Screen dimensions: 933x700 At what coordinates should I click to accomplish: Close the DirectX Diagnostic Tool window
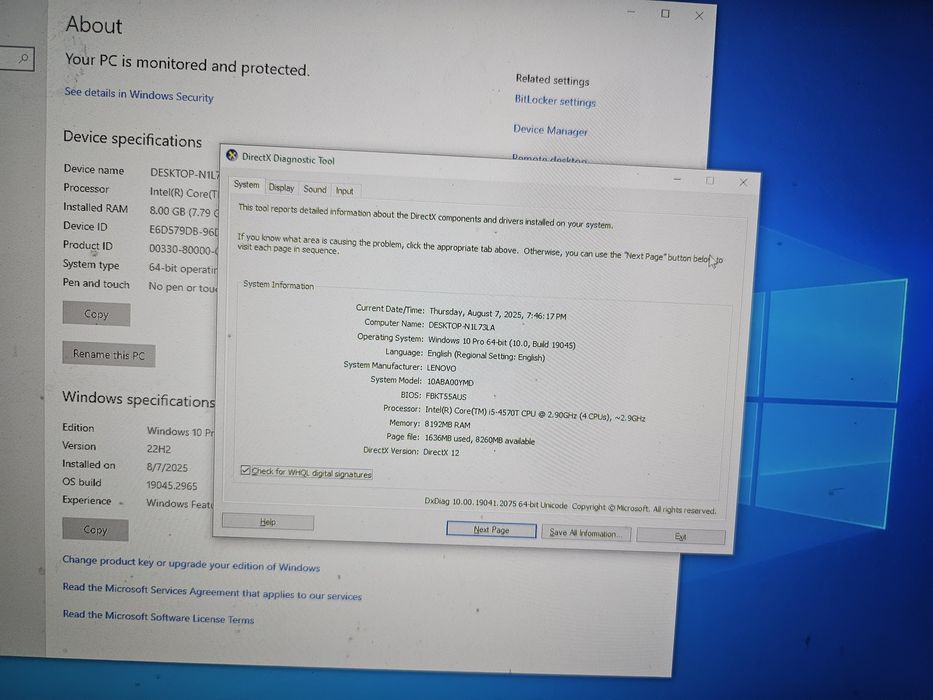(743, 182)
